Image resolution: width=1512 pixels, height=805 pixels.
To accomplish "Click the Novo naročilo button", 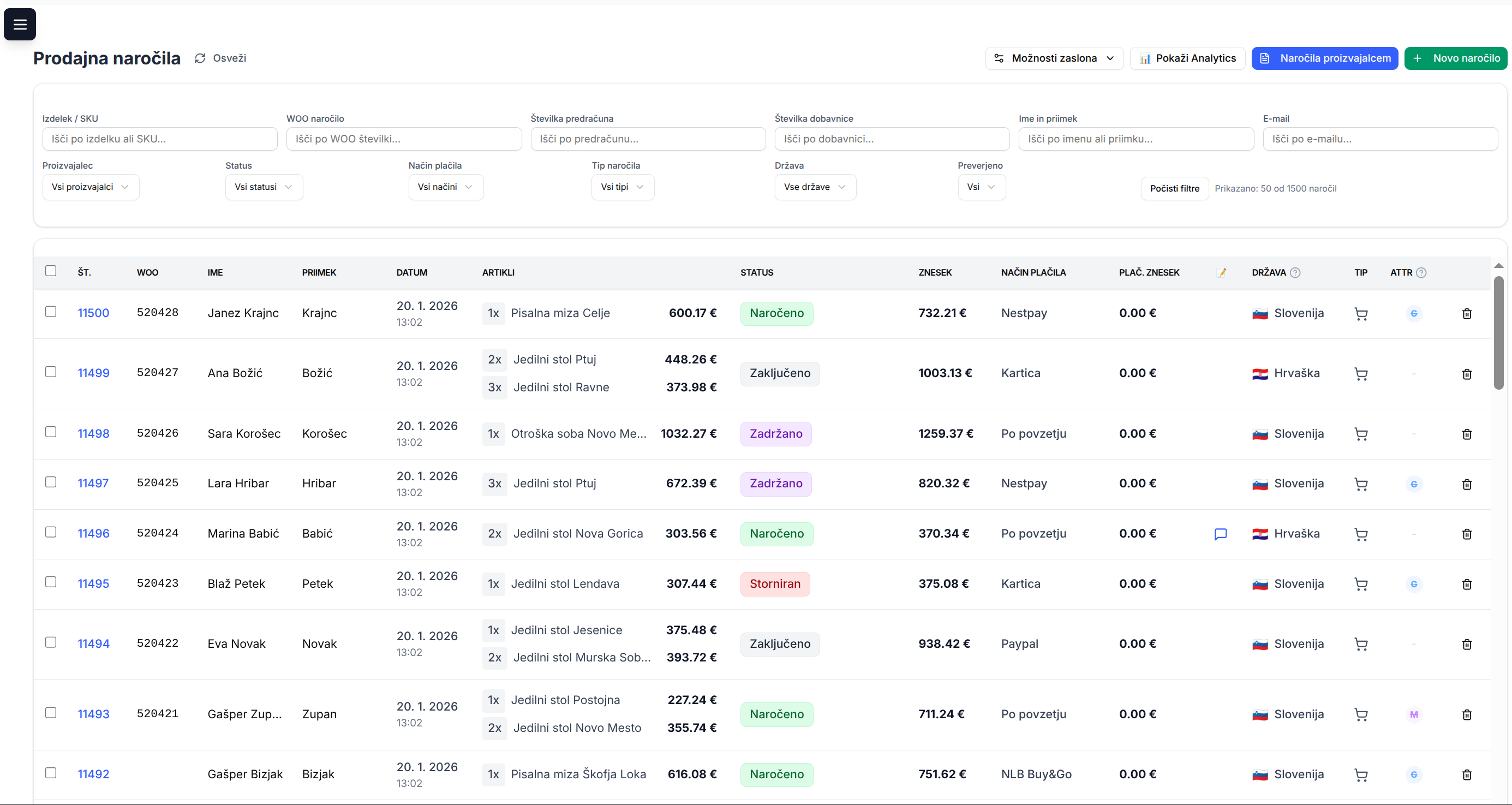I will point(1455,58).
